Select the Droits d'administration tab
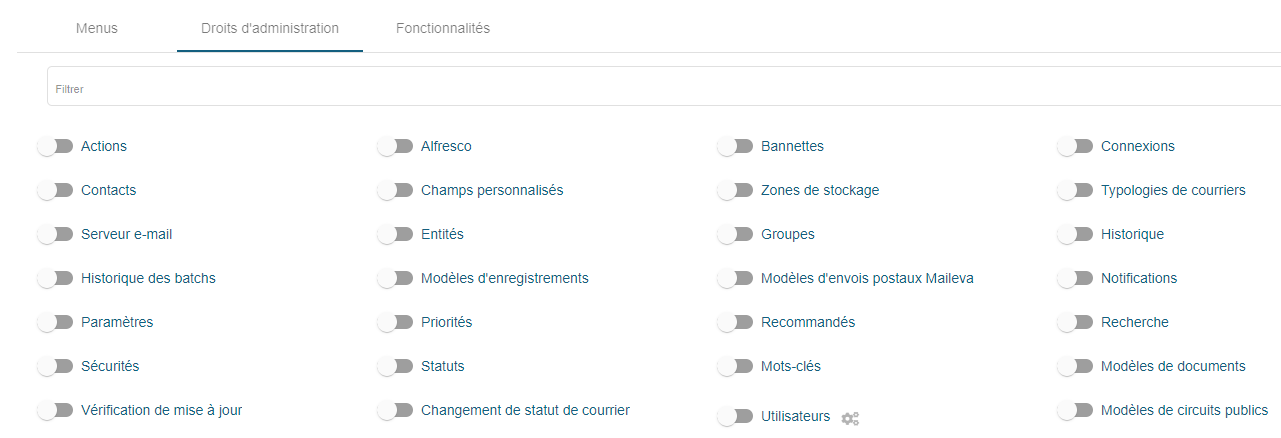1281x438 pixels. [x=270, y=28]
